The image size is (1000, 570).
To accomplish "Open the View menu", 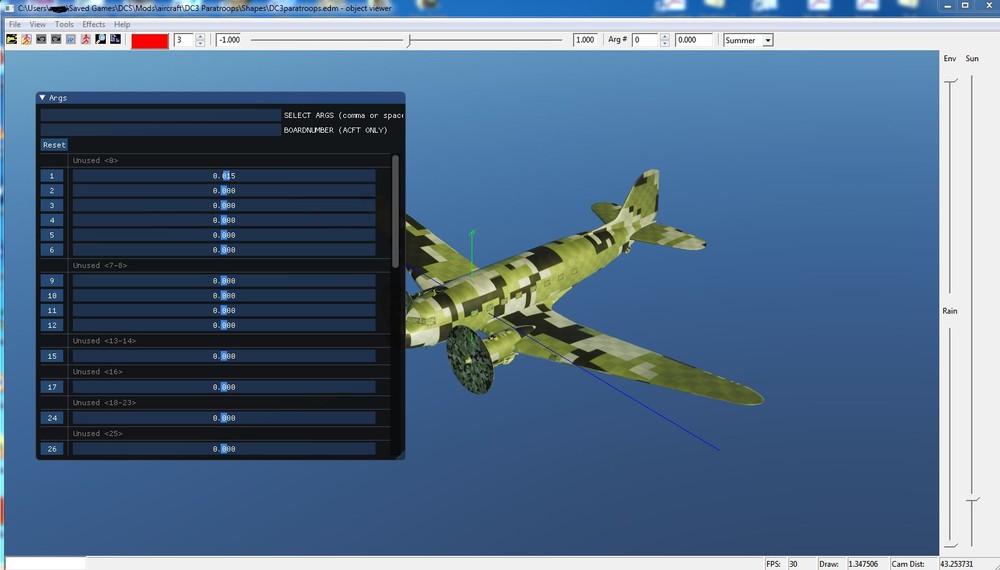I will coord(38,24).
